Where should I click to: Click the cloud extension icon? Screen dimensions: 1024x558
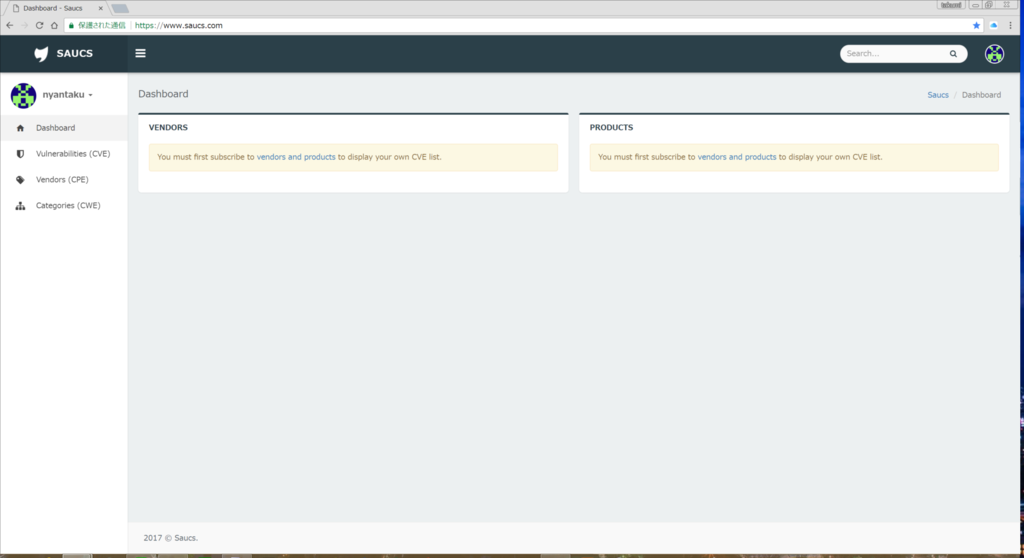point(993,25)
